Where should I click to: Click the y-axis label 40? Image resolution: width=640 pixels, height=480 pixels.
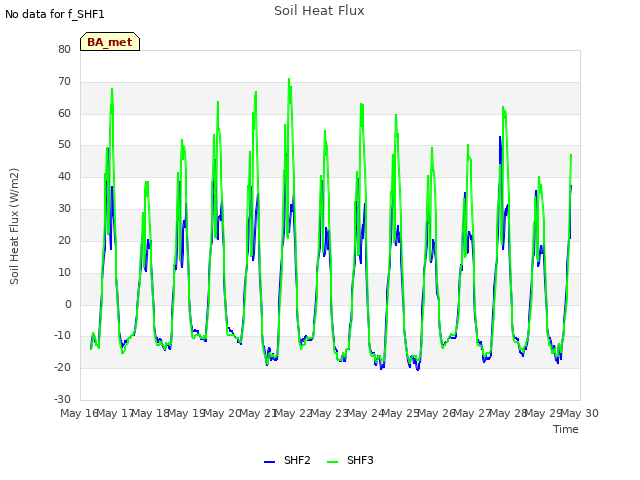pyautogui.click(x=64, y=177)
